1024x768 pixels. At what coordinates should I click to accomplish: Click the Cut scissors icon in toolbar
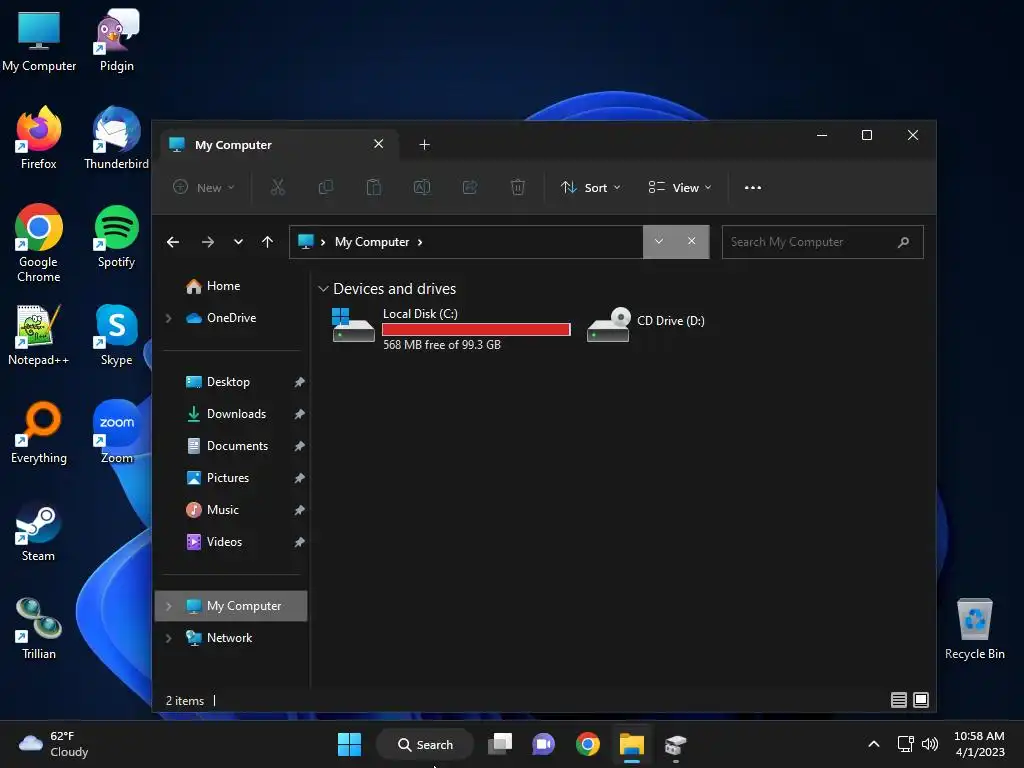[278, 187]
